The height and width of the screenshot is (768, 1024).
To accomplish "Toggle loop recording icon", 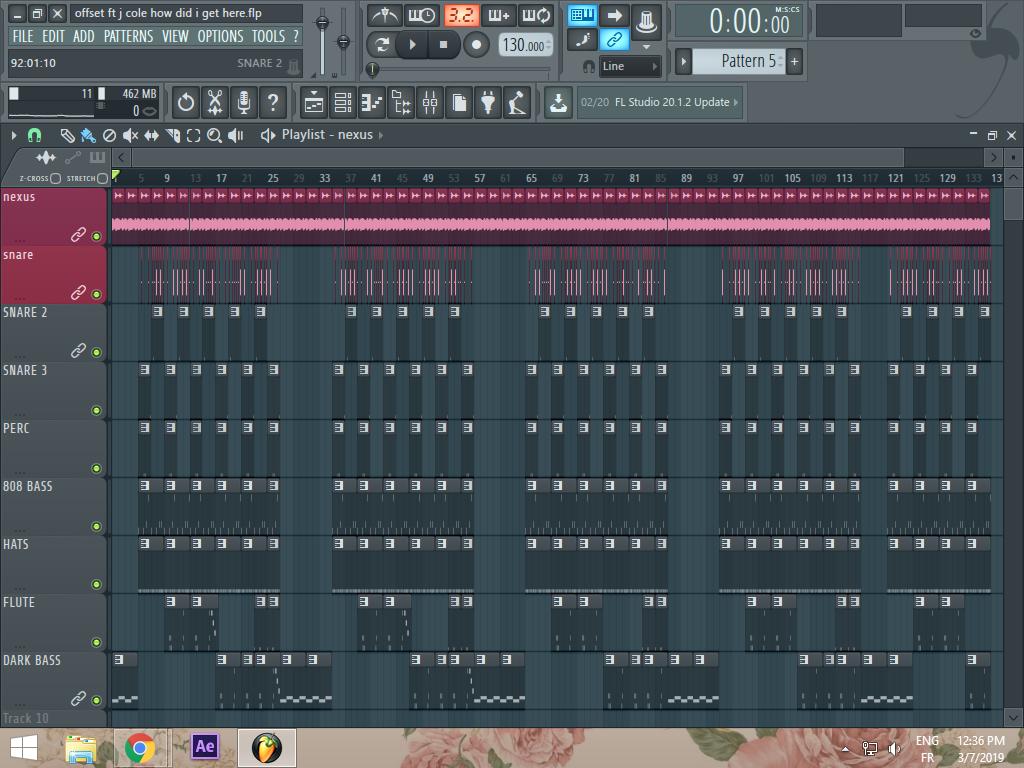I will [x=536, y=15].
